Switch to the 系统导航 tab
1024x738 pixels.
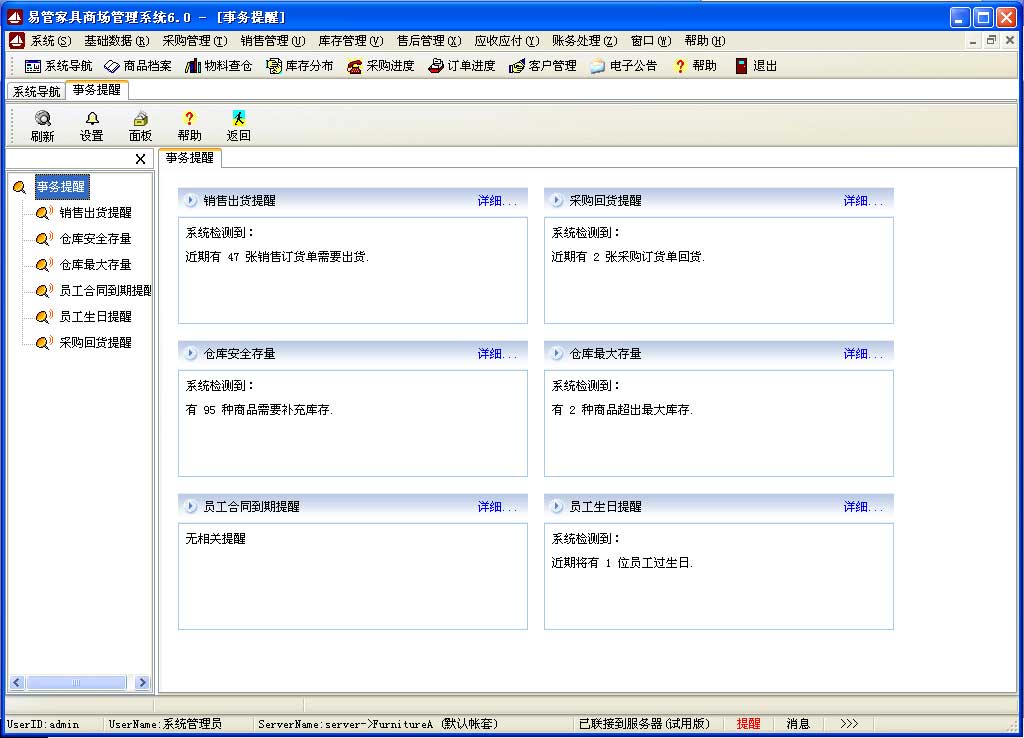tap(36, 91)
